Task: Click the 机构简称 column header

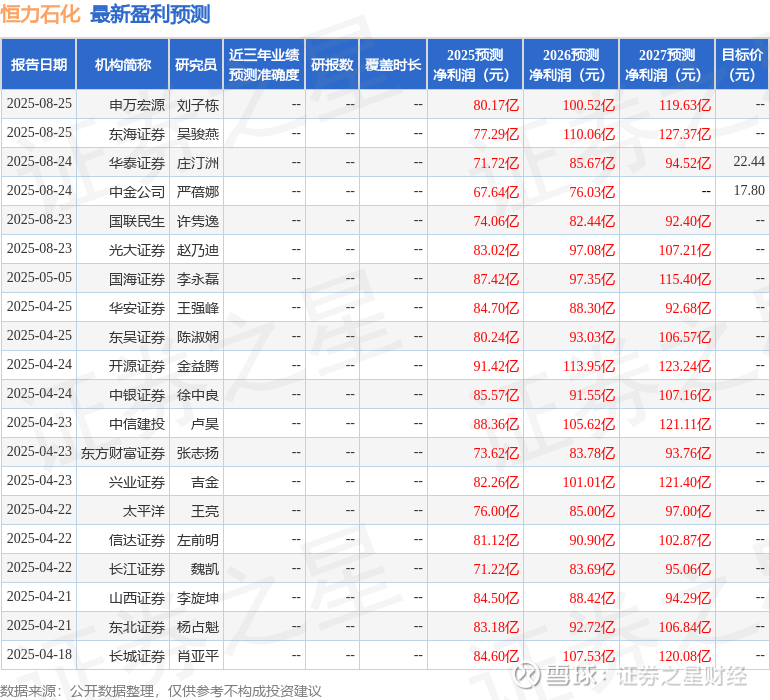Action: 123,64
